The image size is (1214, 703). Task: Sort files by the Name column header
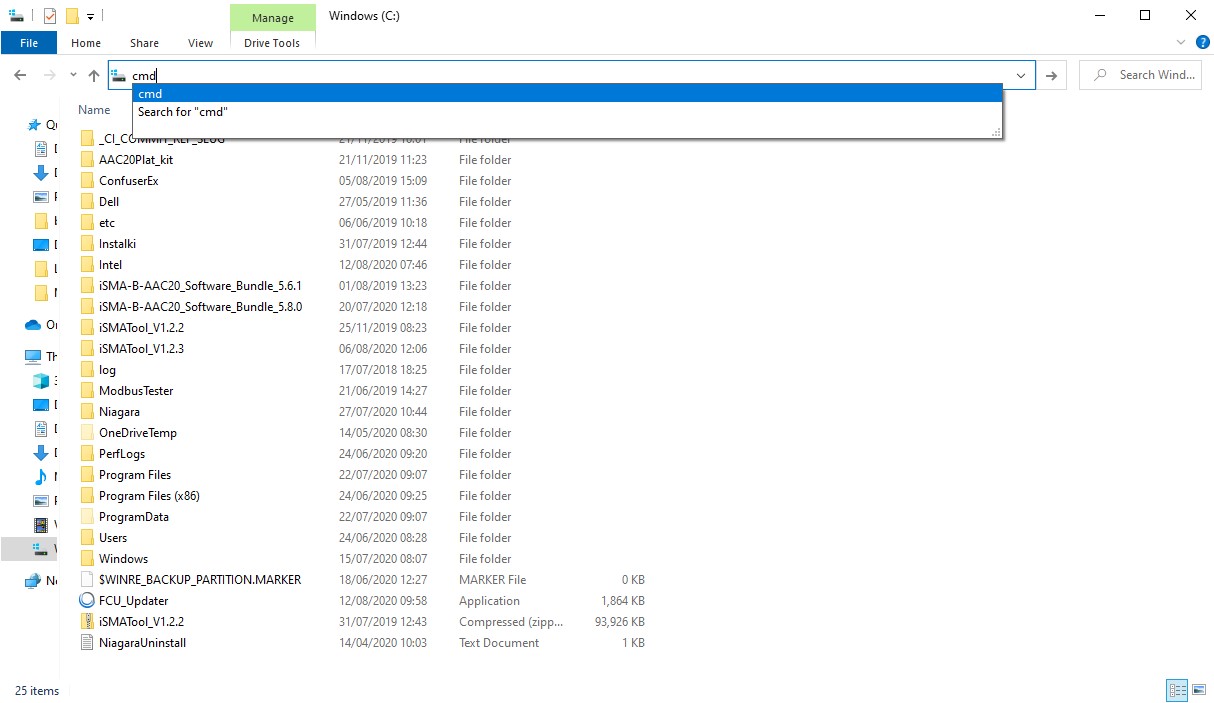(x=93, y=110)
